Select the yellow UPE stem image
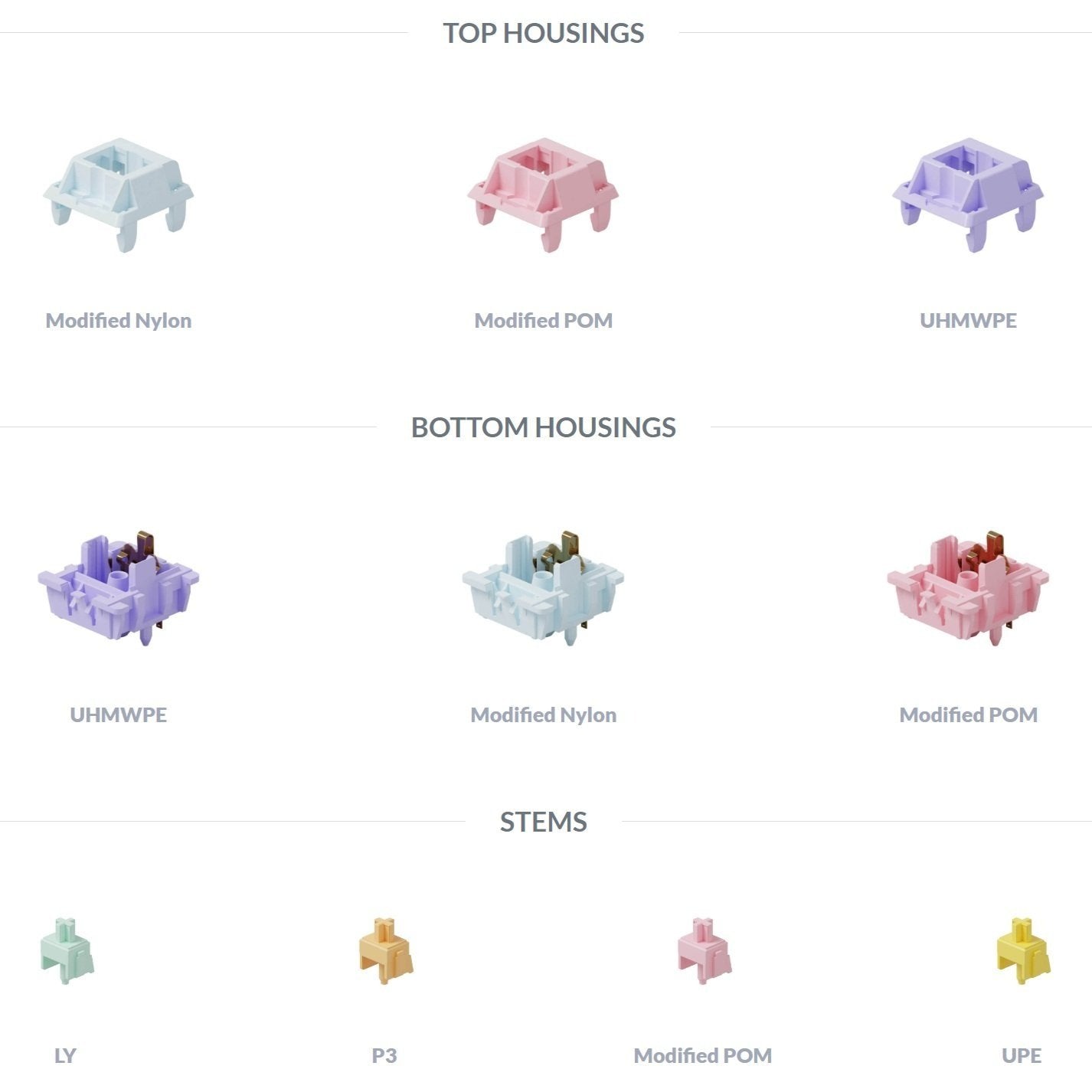Image resolution: width=1092 pixels, height=1092 pixels. [x=1022, y=950]
